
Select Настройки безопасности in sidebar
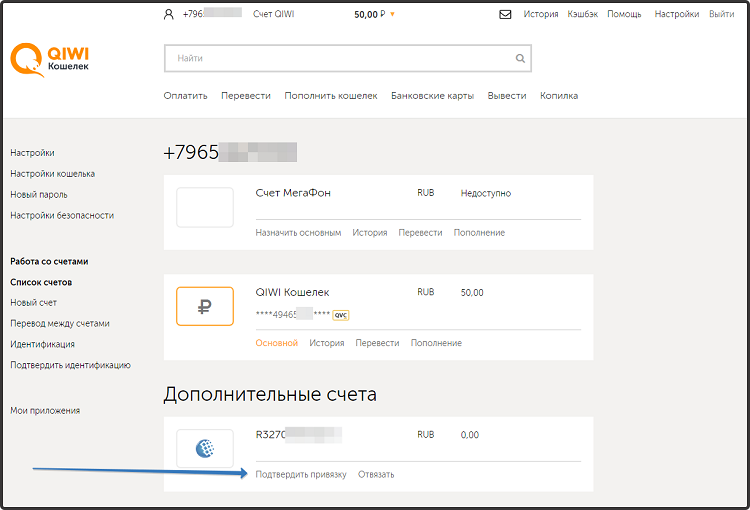click(x=62, y=215)
